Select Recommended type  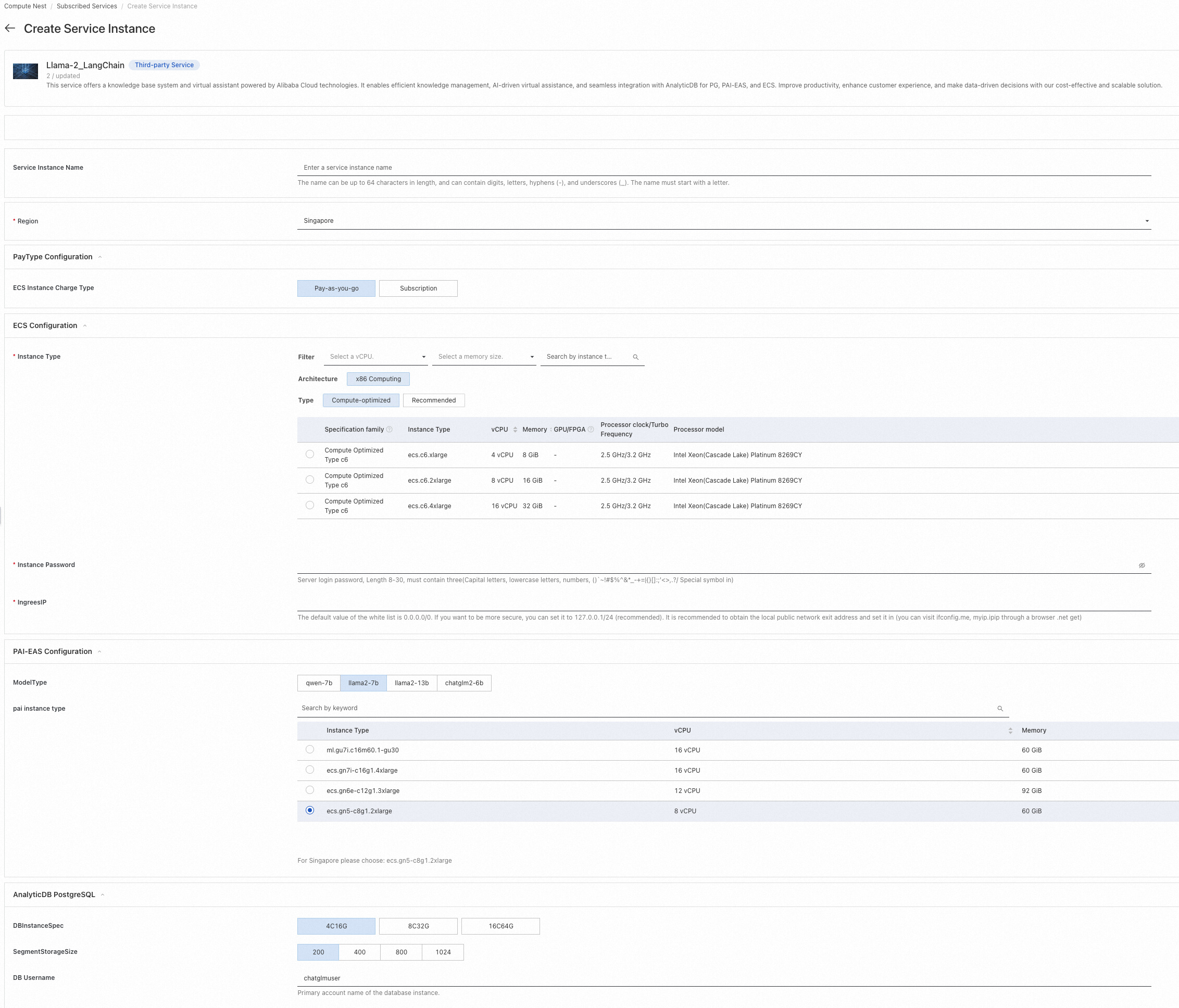point(434,400)
